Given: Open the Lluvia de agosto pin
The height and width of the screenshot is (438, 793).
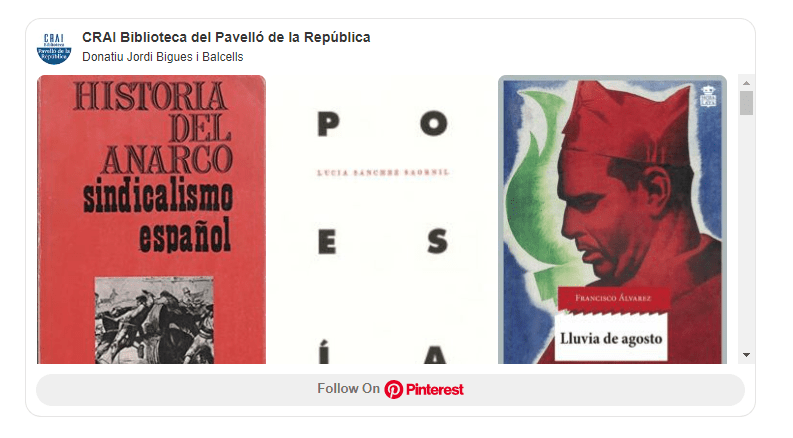Looking at the screenshot, I should coord(612,220).
